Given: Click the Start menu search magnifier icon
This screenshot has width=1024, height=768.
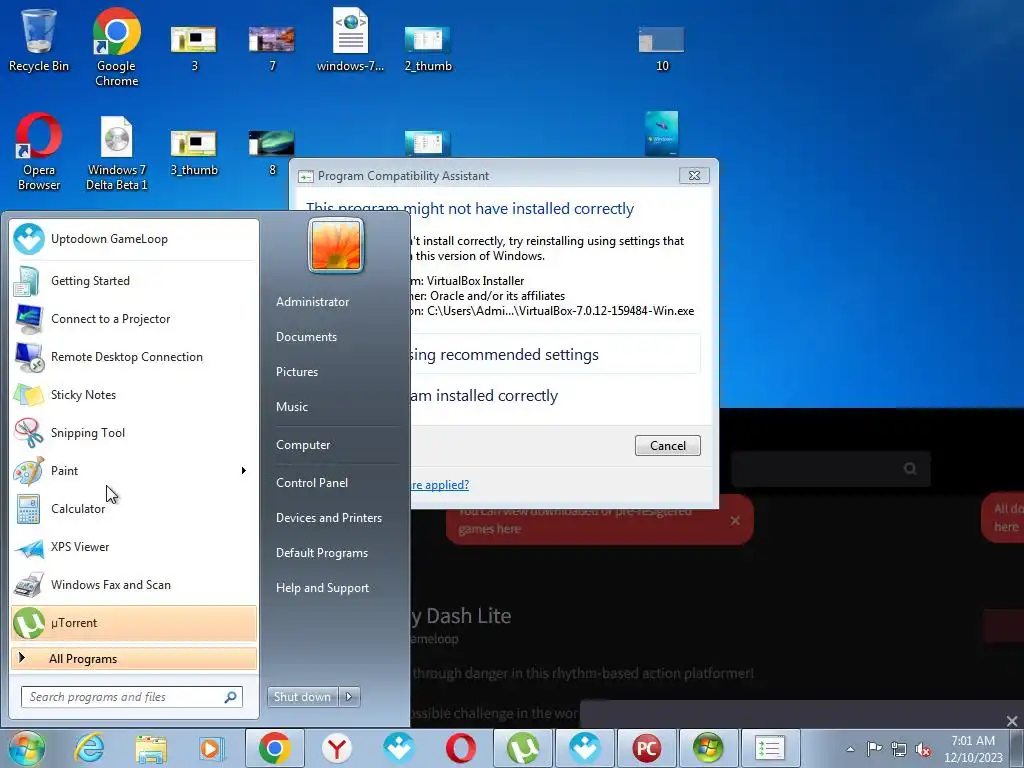Looking at the screenshot, I should pyautogui.click(x=231, y=697).
